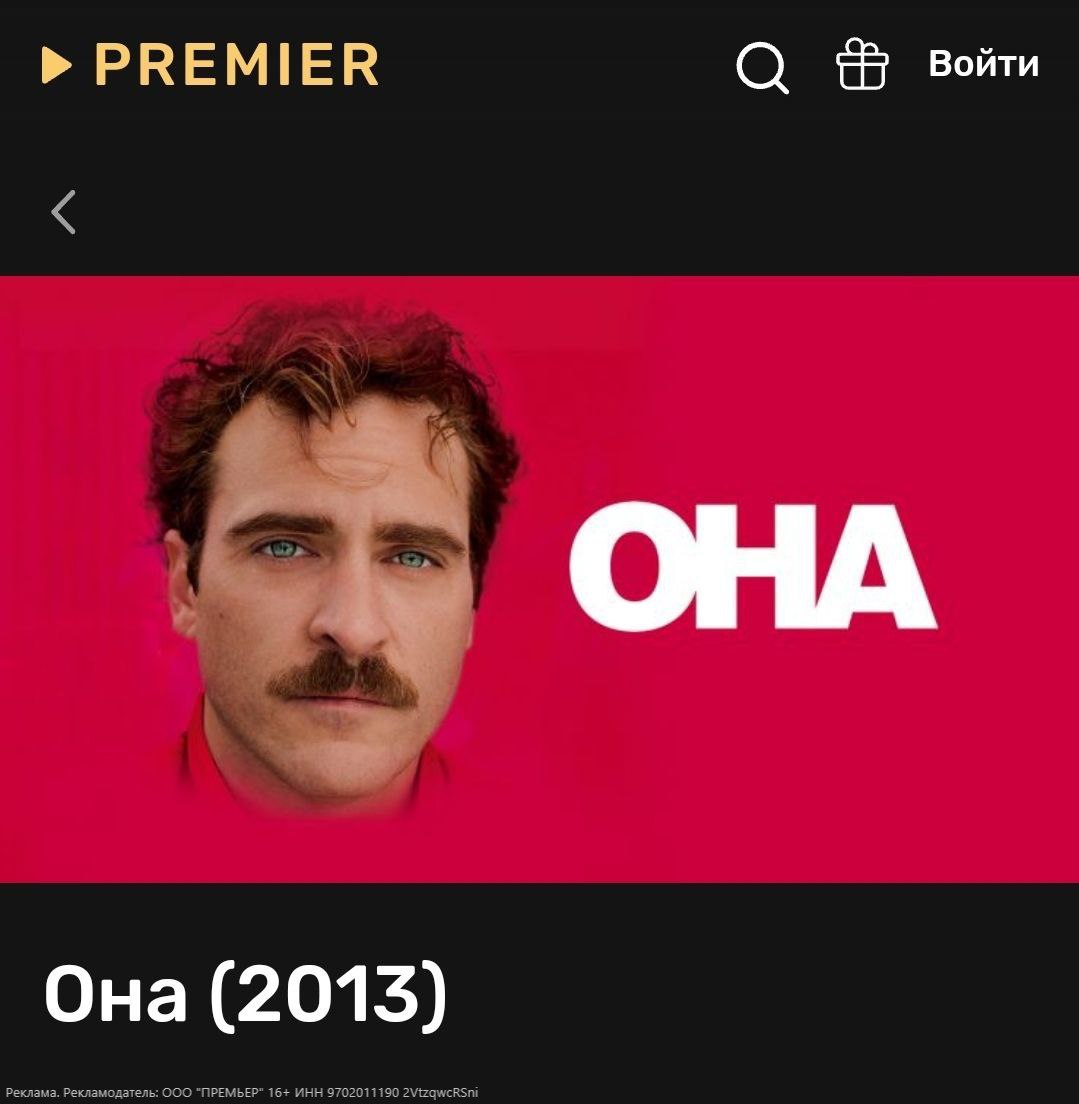The image size is (1079, 1104).
Task: Go back using the left chevron
Action: click(63, 212)
